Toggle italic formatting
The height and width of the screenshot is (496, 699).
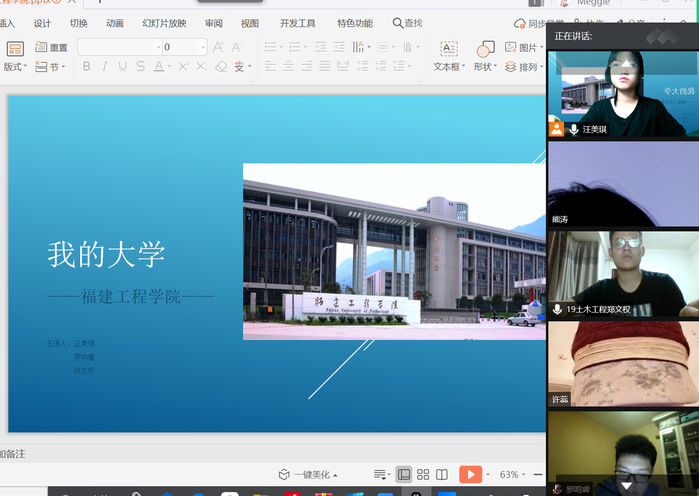coord(104,66)
